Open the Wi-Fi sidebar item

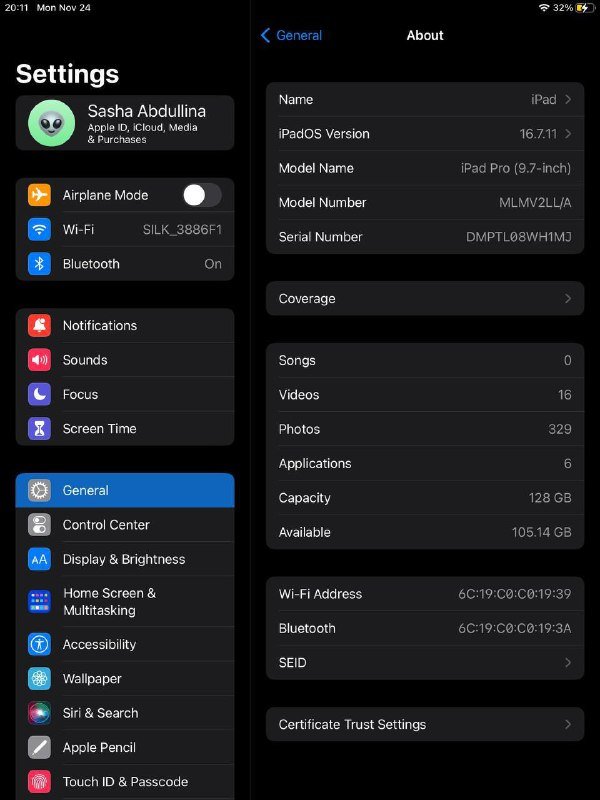(x=125, y=229)
